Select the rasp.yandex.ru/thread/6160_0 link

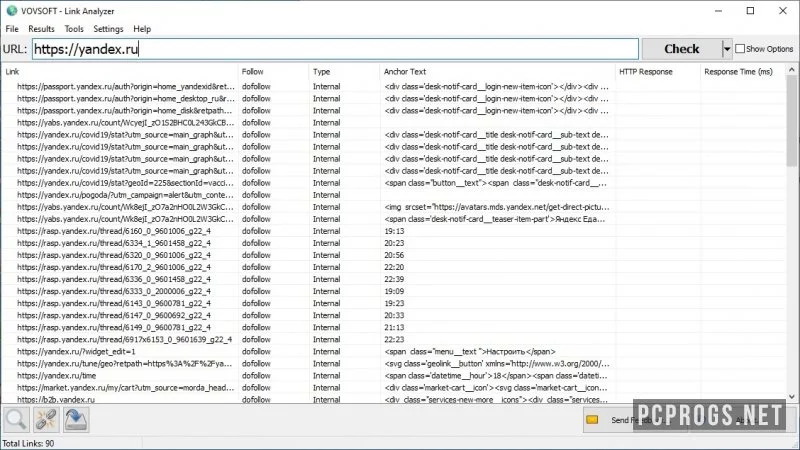114,231
